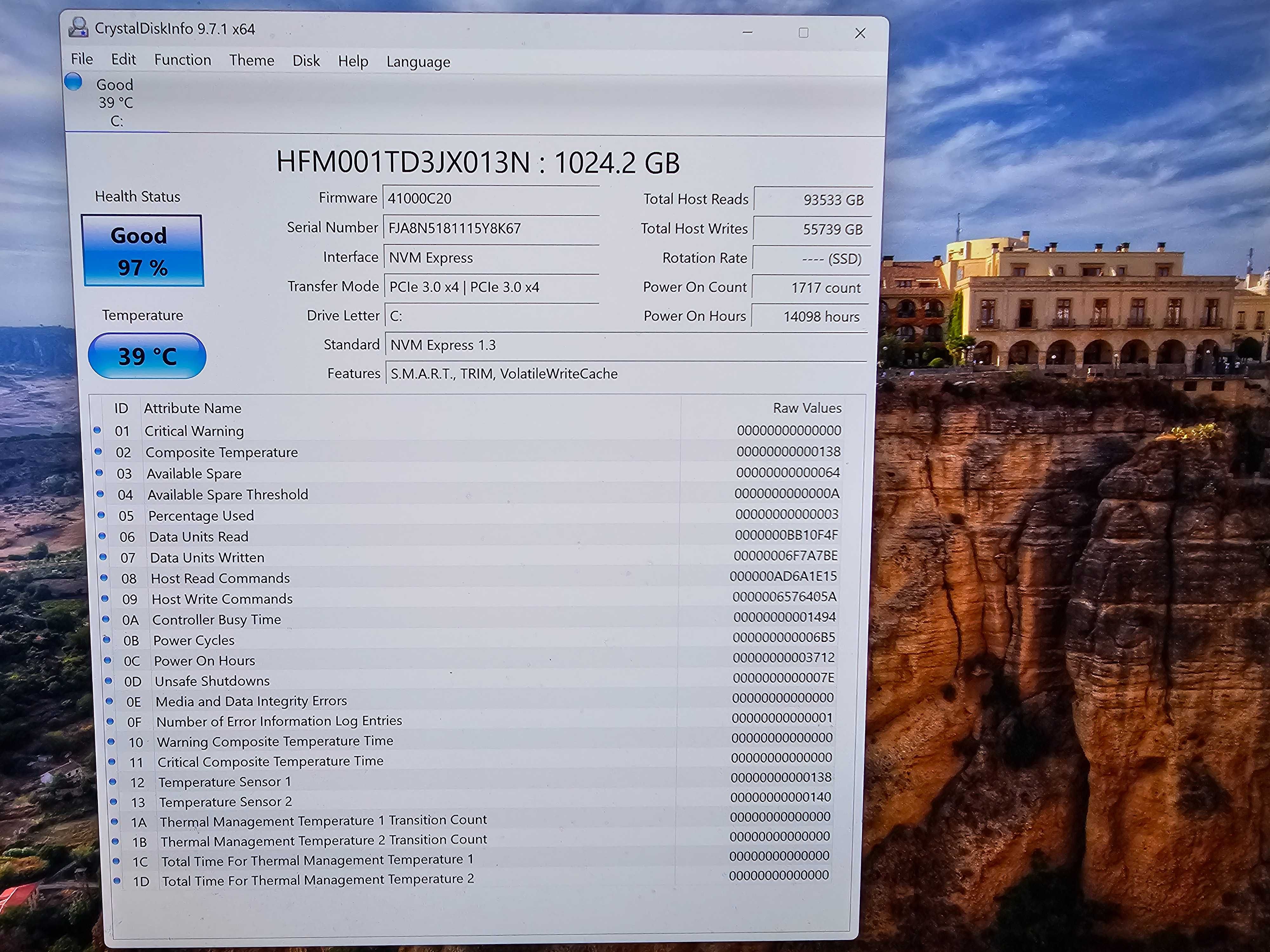Open the Disk menu
This screenshot has width=1270, height=952.
pyautogui.click(x=306, y=61)
